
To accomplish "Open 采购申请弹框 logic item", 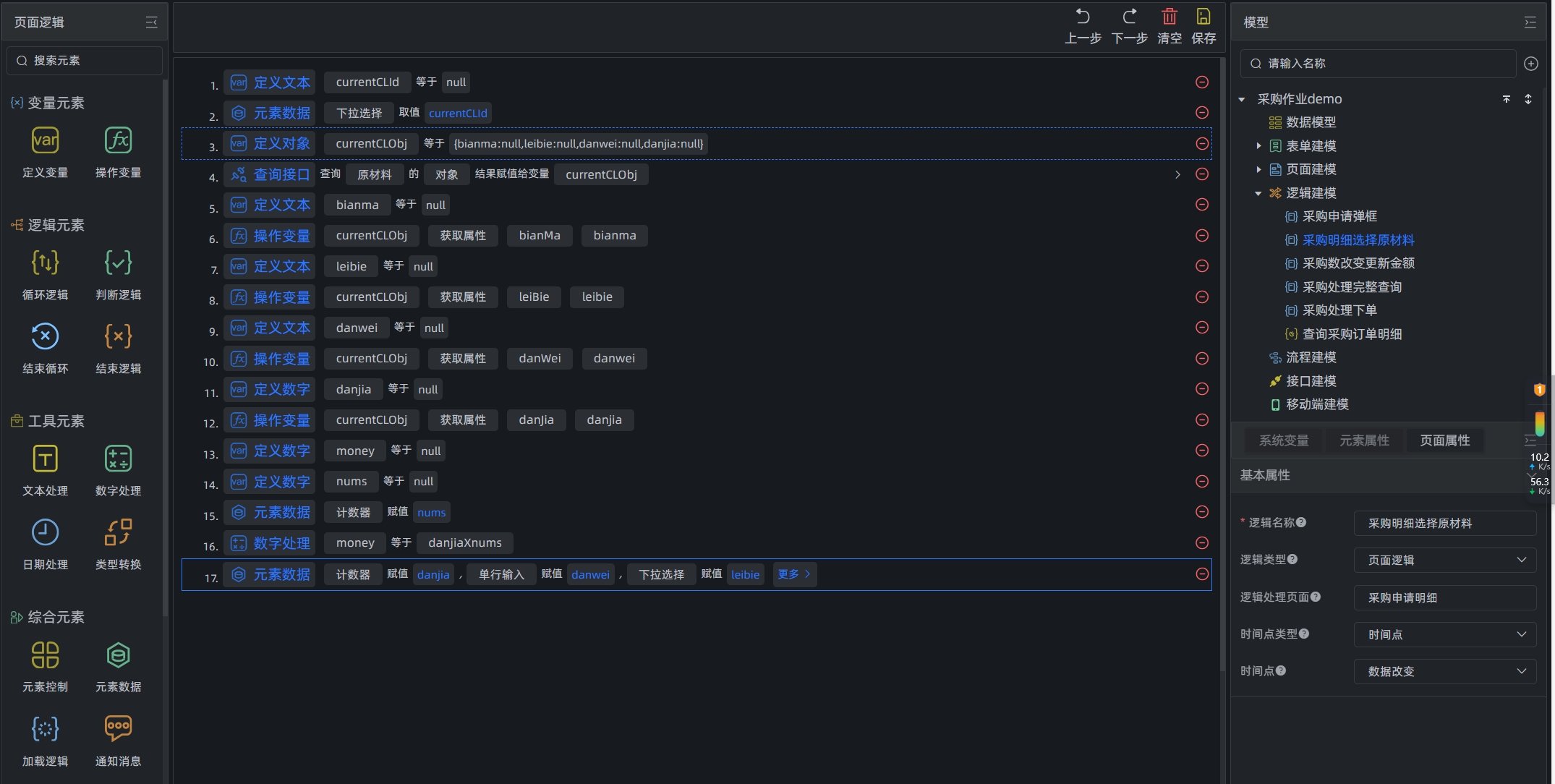I will [x=1339, y=216].
